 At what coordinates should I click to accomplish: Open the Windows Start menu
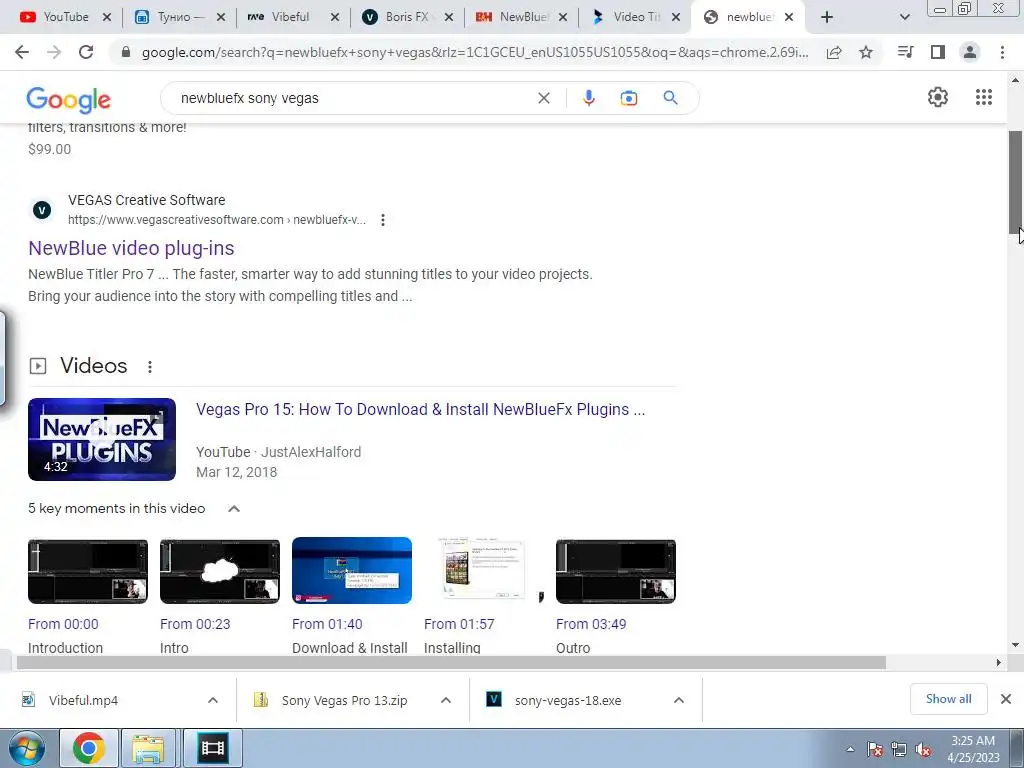coord(26,748)
